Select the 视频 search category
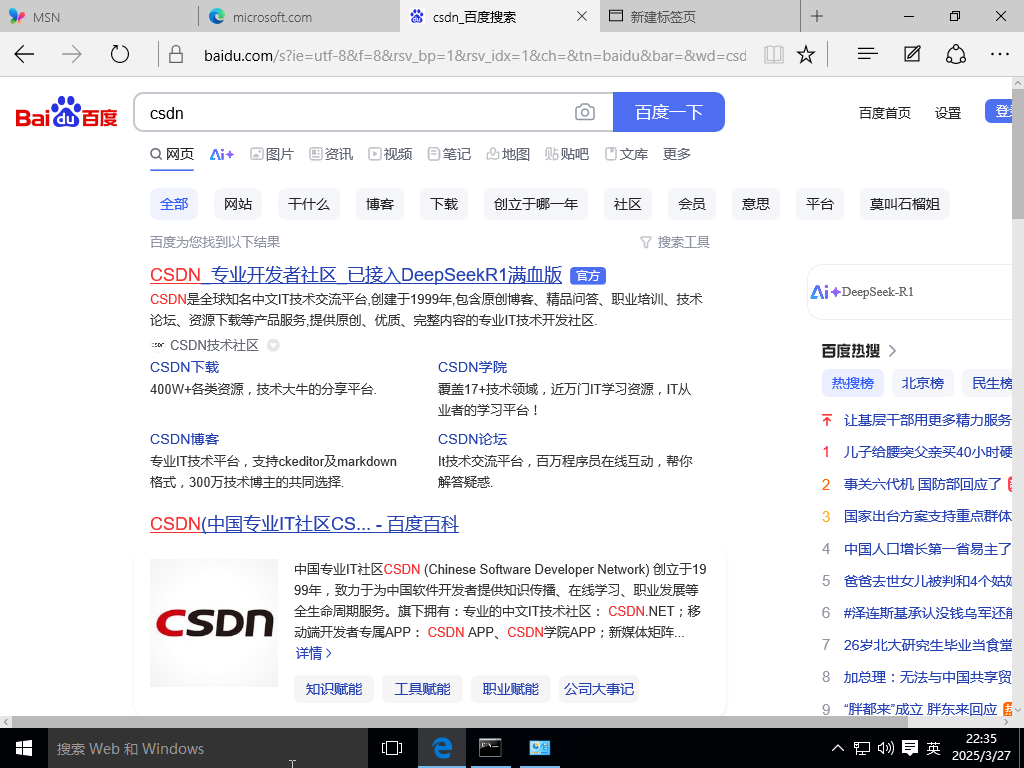Viewport: 1024px width, 768px height. coord(390,154)
